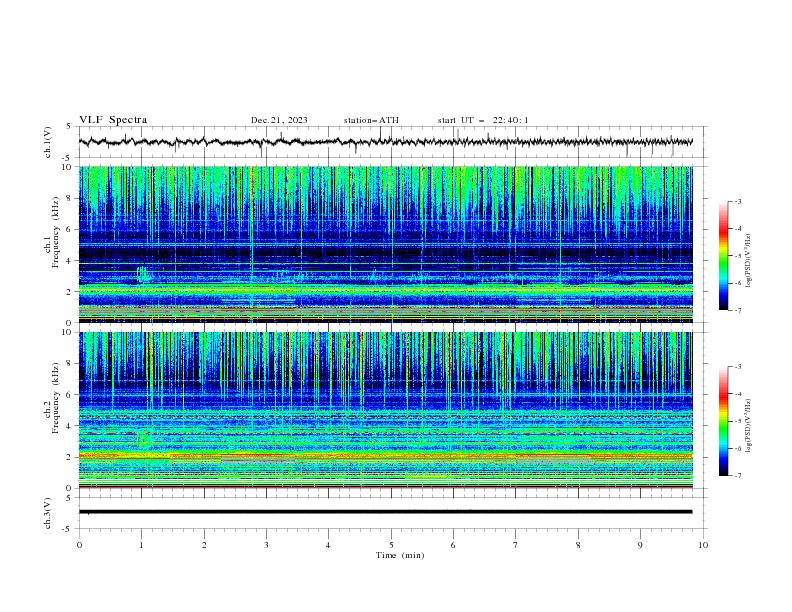Click time axis tick label '0'

[x=79, y=545]
